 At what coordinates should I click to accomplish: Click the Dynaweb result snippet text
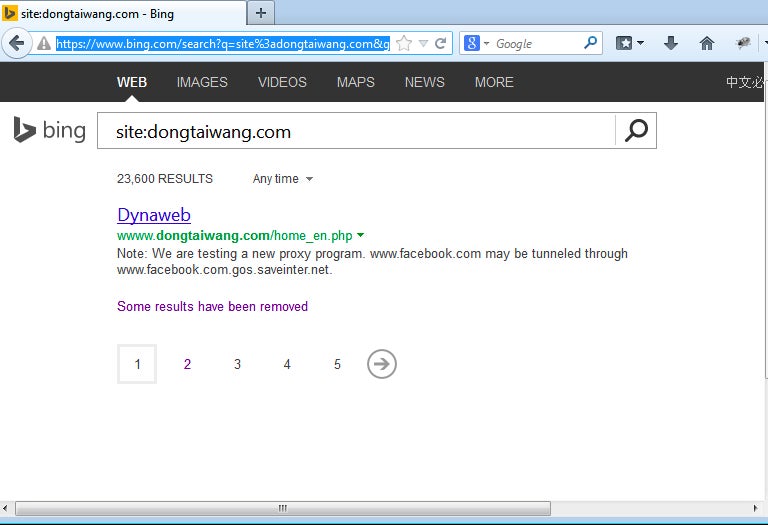pyautogui.click(x=372, y=262)
